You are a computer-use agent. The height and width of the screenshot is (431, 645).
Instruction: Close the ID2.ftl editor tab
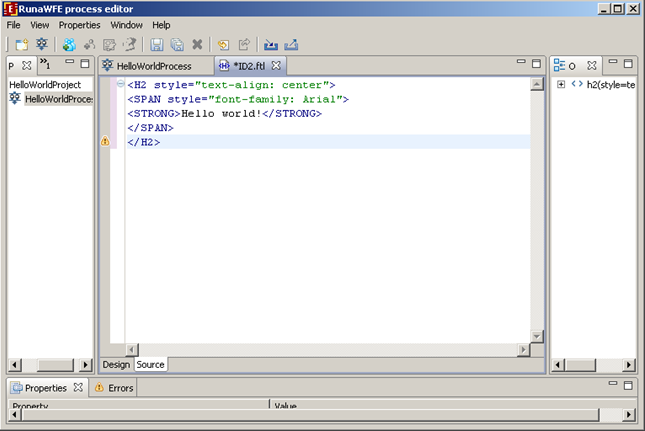coord(276,66)
